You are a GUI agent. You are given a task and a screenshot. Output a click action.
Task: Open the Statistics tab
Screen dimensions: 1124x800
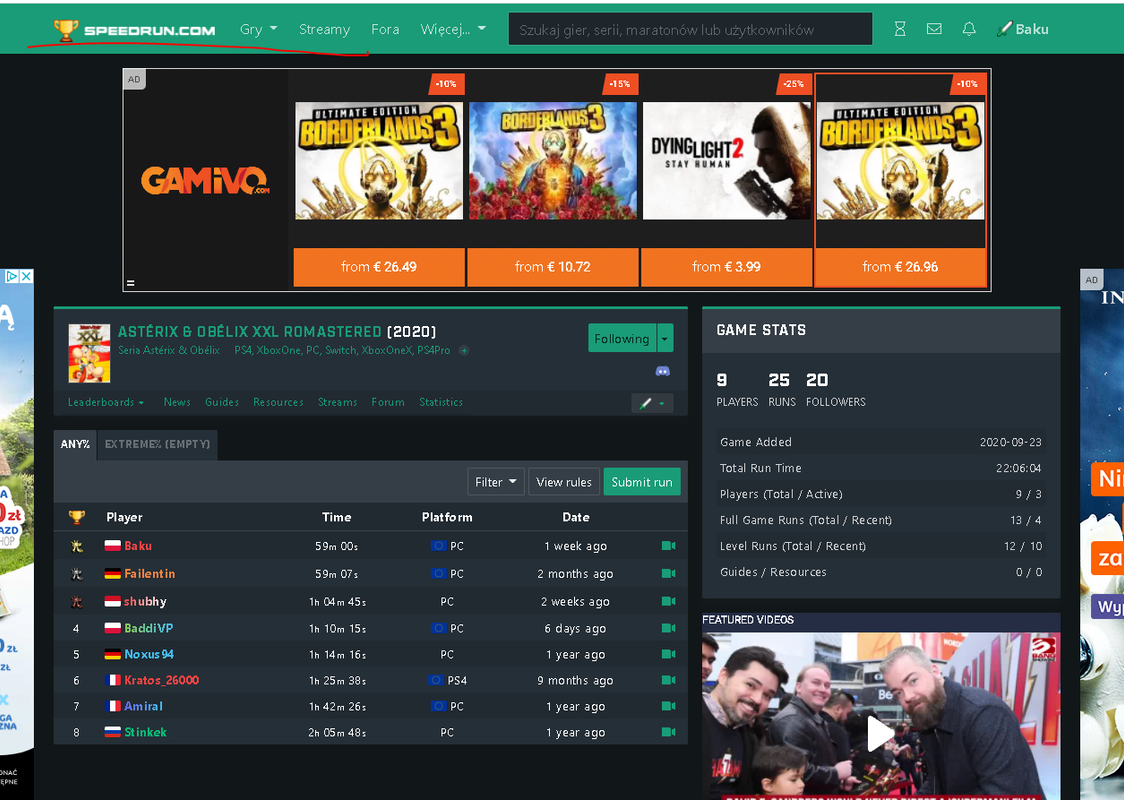(x=441, y=402)
